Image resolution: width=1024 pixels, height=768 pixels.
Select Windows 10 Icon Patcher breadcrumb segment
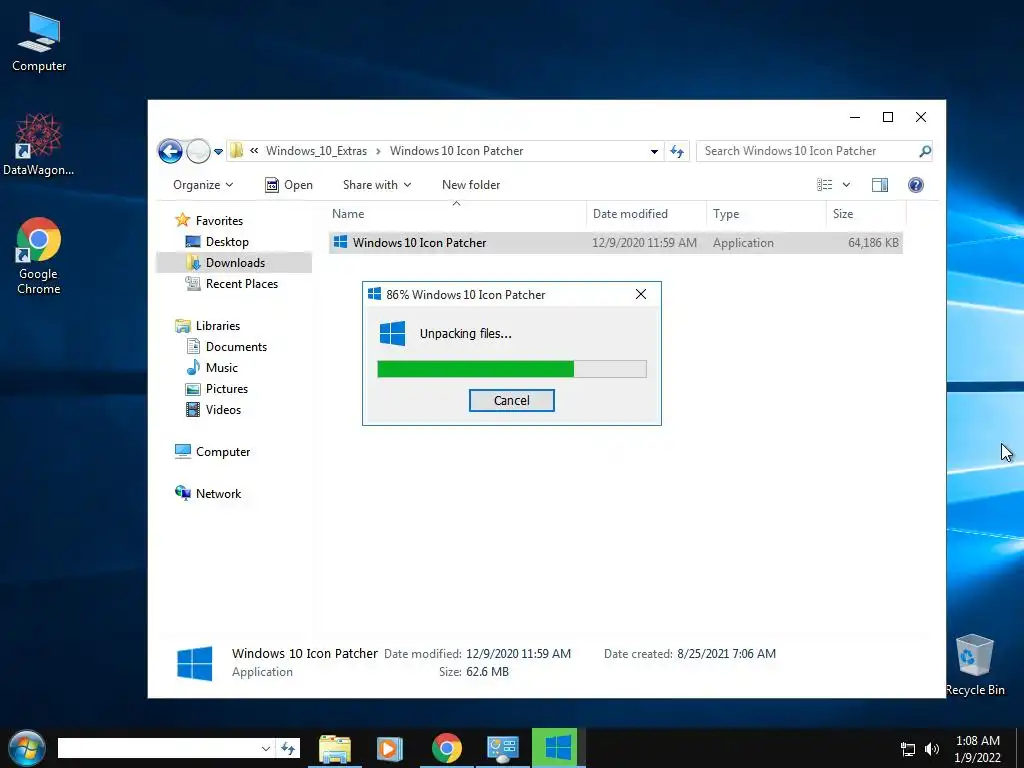(x=456, y=151)
